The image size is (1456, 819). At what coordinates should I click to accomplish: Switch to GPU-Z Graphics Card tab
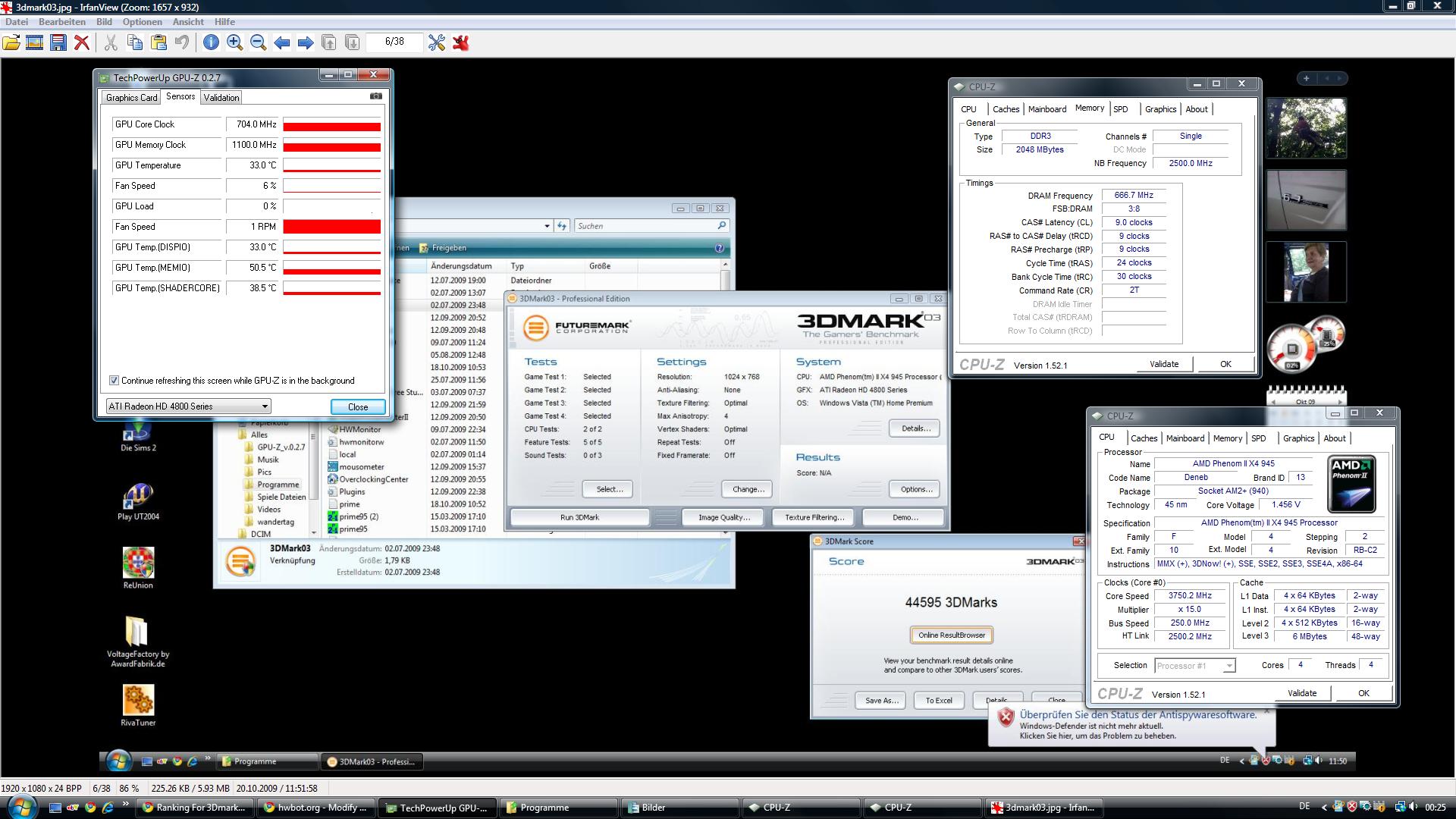click(131, 98)
